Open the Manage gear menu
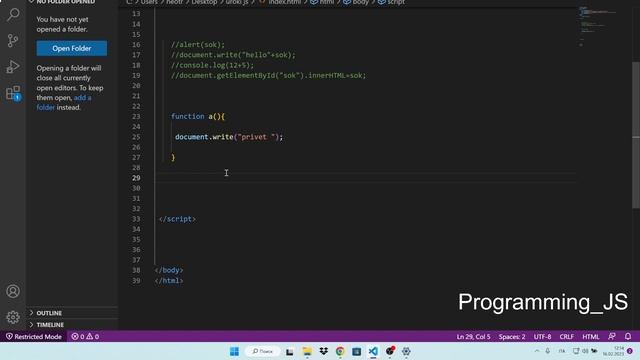 pyautogui.click(x=13, y=317)
